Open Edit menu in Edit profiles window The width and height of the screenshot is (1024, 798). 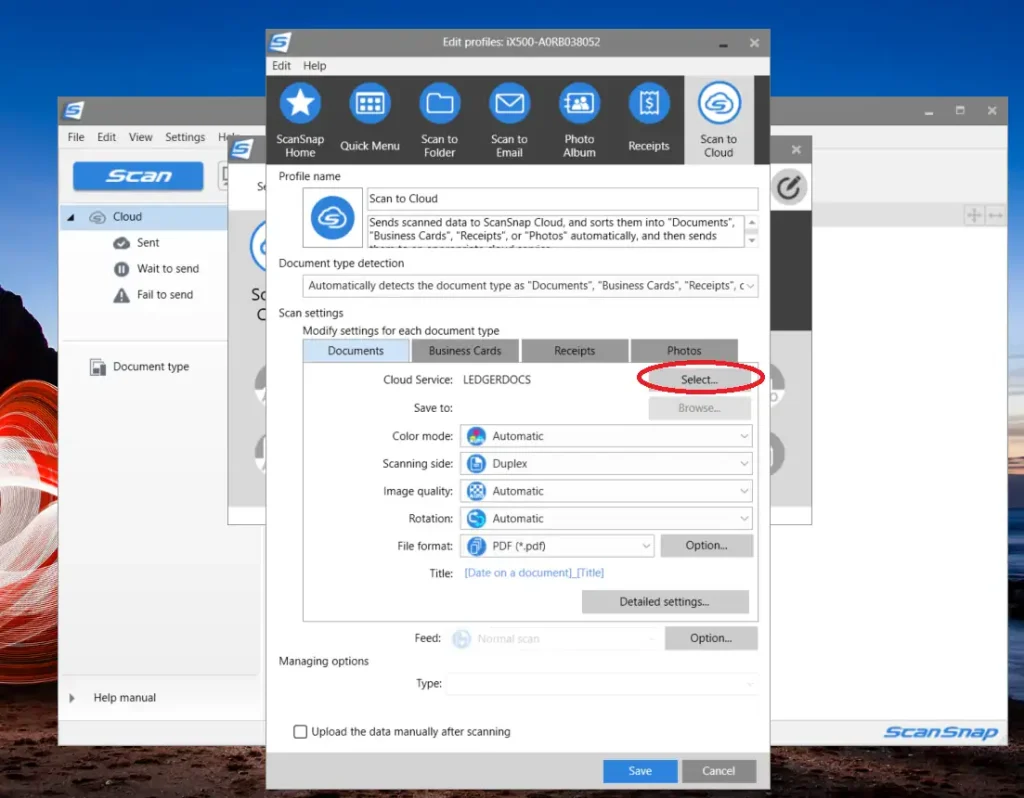[x=281, y=66]
